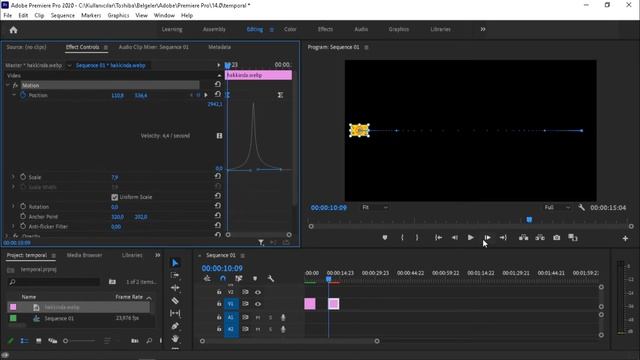Export frame with camera icon
The image size is (640, 360).
pyautogui.click(x=556, y=238)
